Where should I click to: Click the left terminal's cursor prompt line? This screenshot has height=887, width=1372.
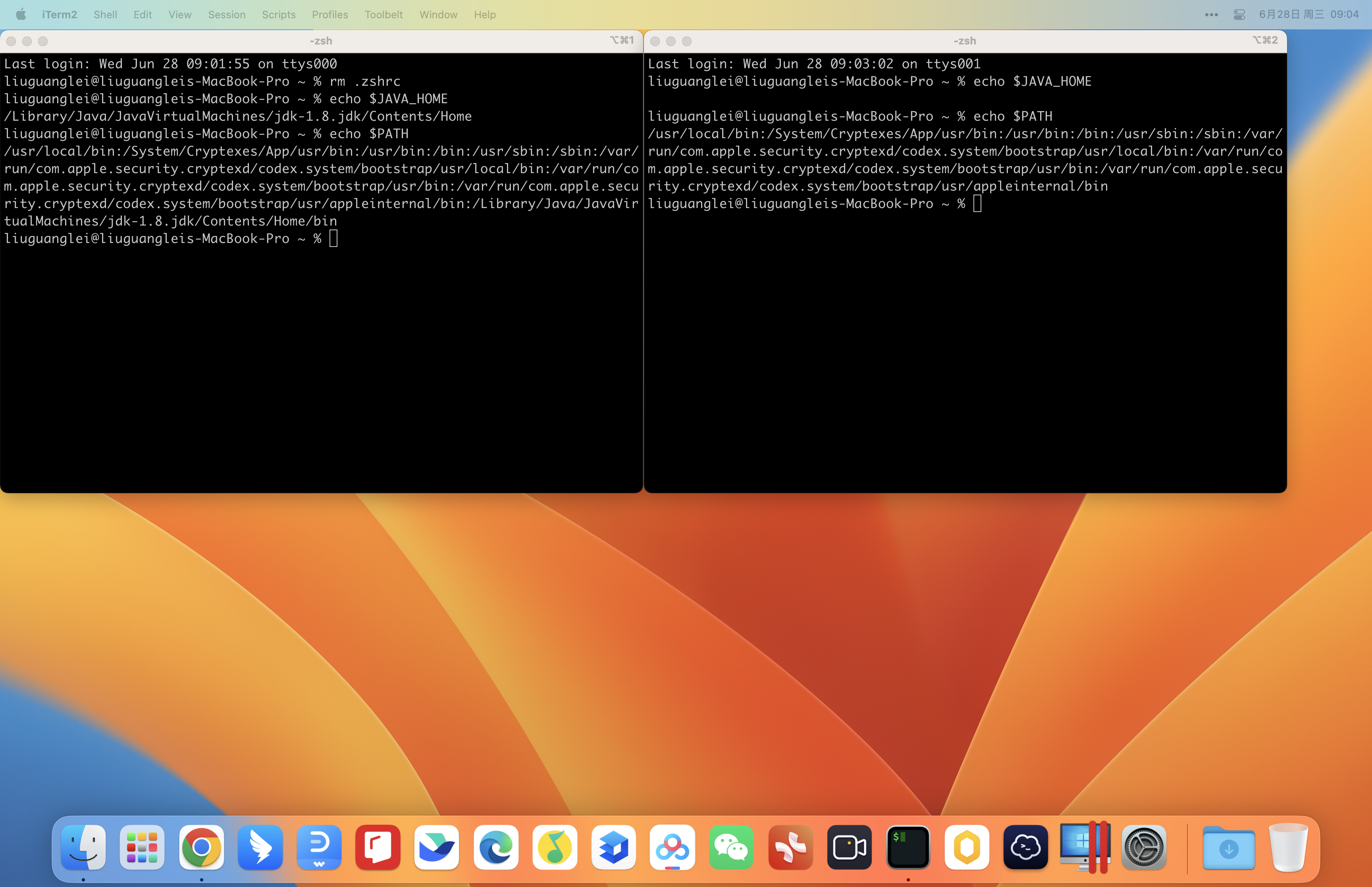point(171,239)
